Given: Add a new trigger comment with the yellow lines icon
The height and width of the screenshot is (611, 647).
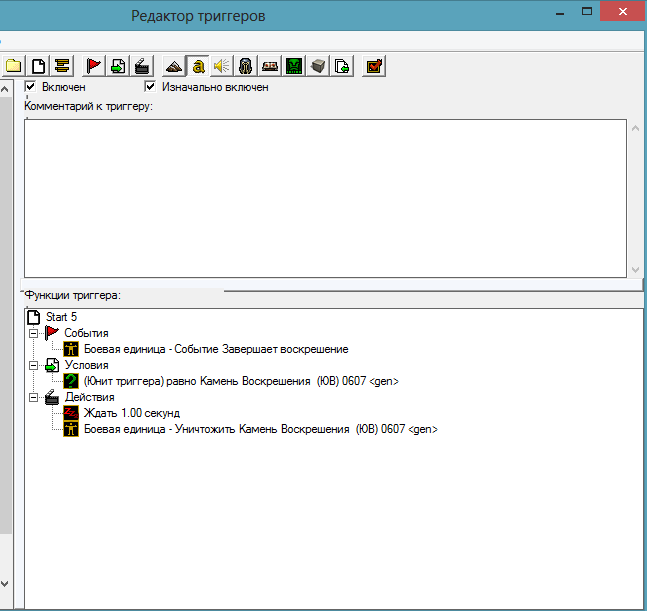Looking at the screenshot, I should [x=62, y=66].
